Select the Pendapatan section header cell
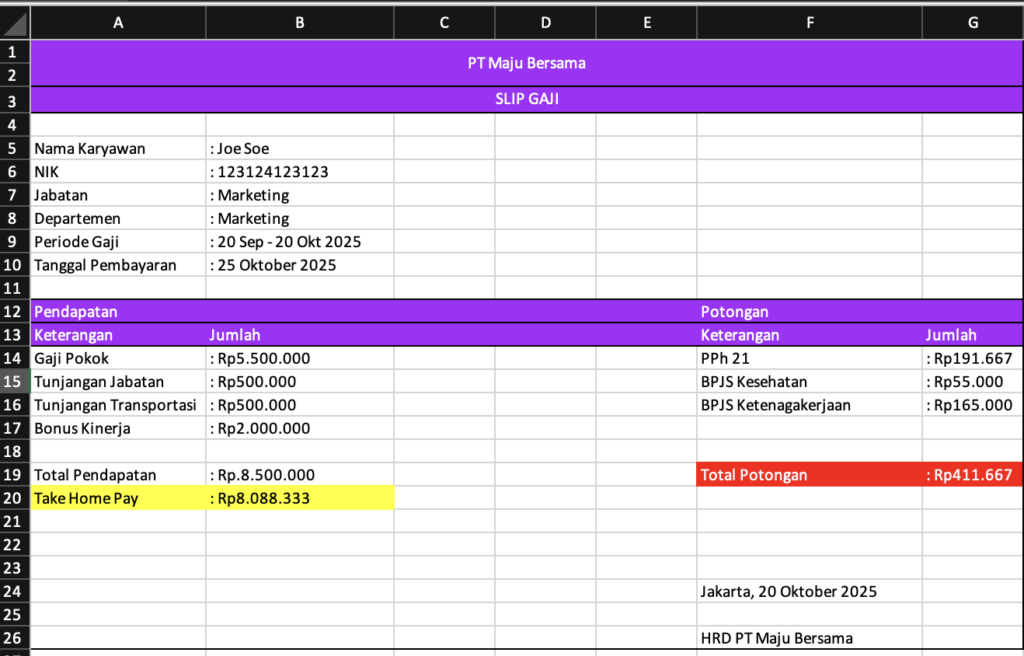This screenshot has width=1024, height=656. click(118, 312)
